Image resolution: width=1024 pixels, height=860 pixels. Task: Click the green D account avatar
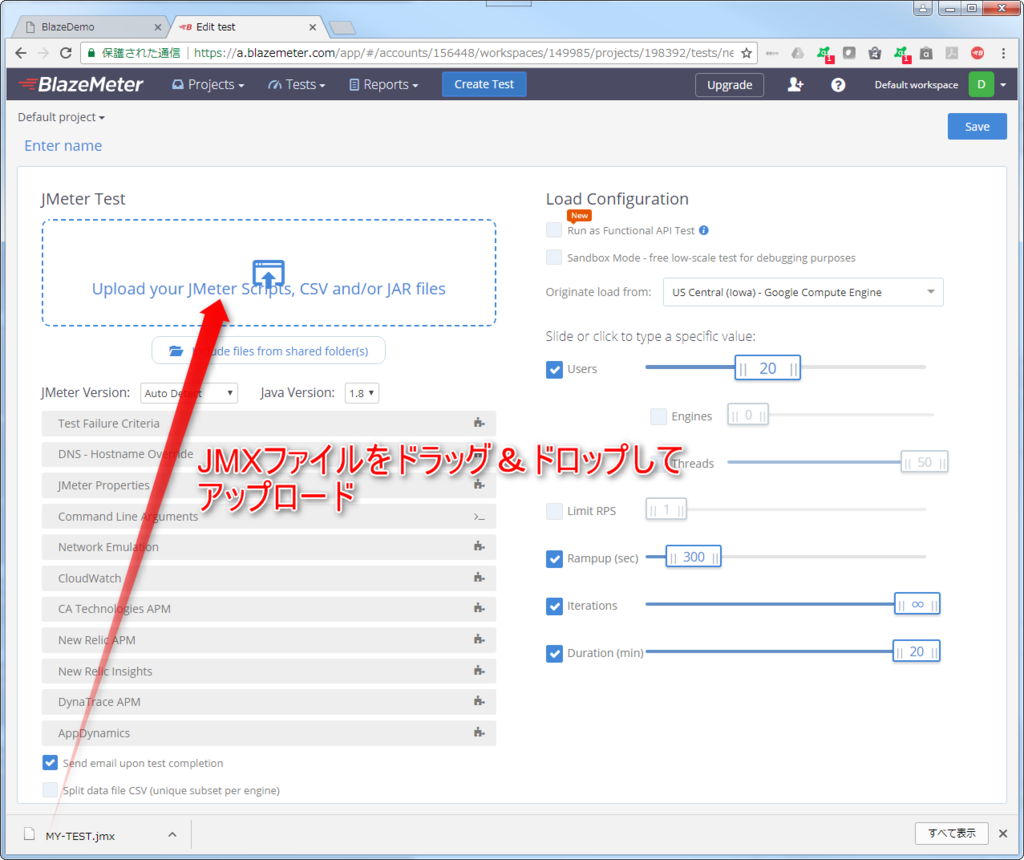click(981, 84)
